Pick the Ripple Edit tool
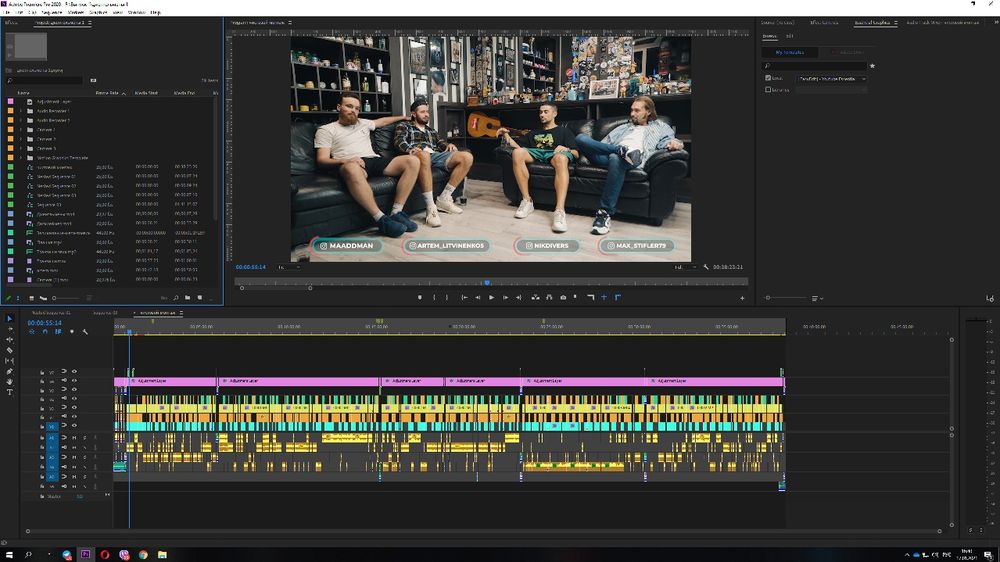Viewport: 1000px width, 562px height. pos(10,339)
